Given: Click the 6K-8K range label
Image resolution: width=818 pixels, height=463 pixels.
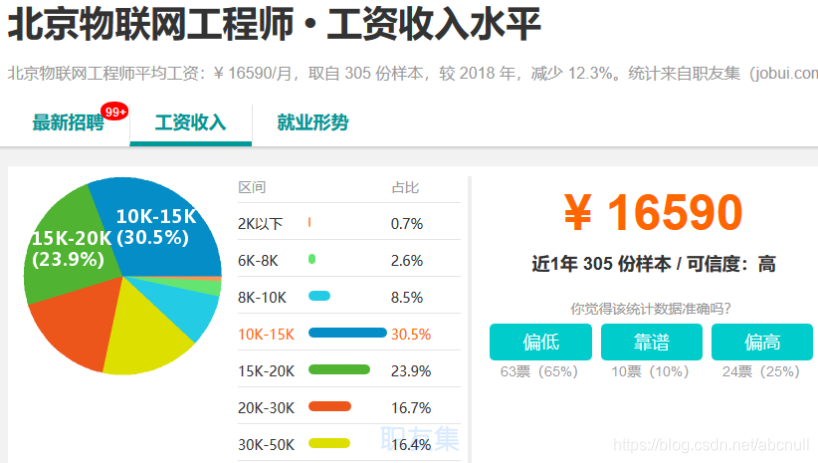Looking at the screenshot, I should (258, 261).
